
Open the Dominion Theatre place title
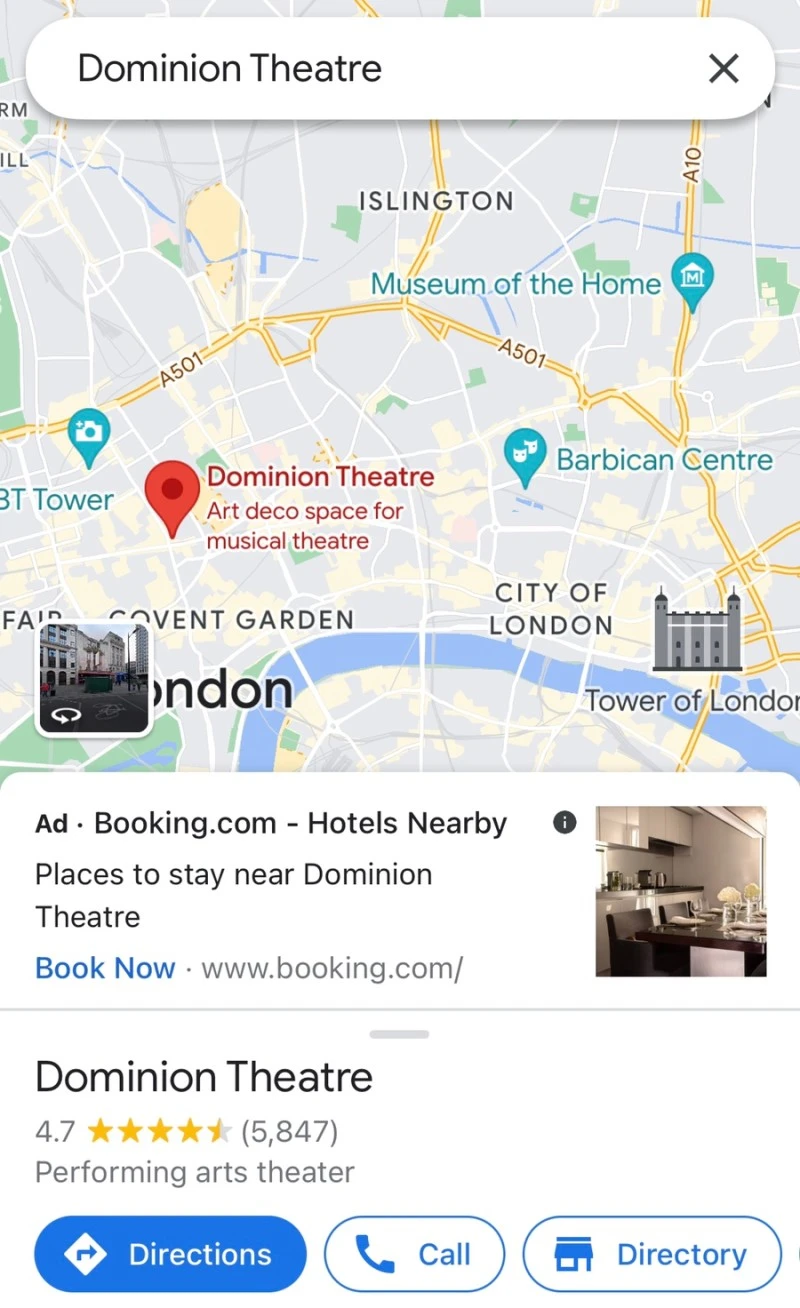204,1077
